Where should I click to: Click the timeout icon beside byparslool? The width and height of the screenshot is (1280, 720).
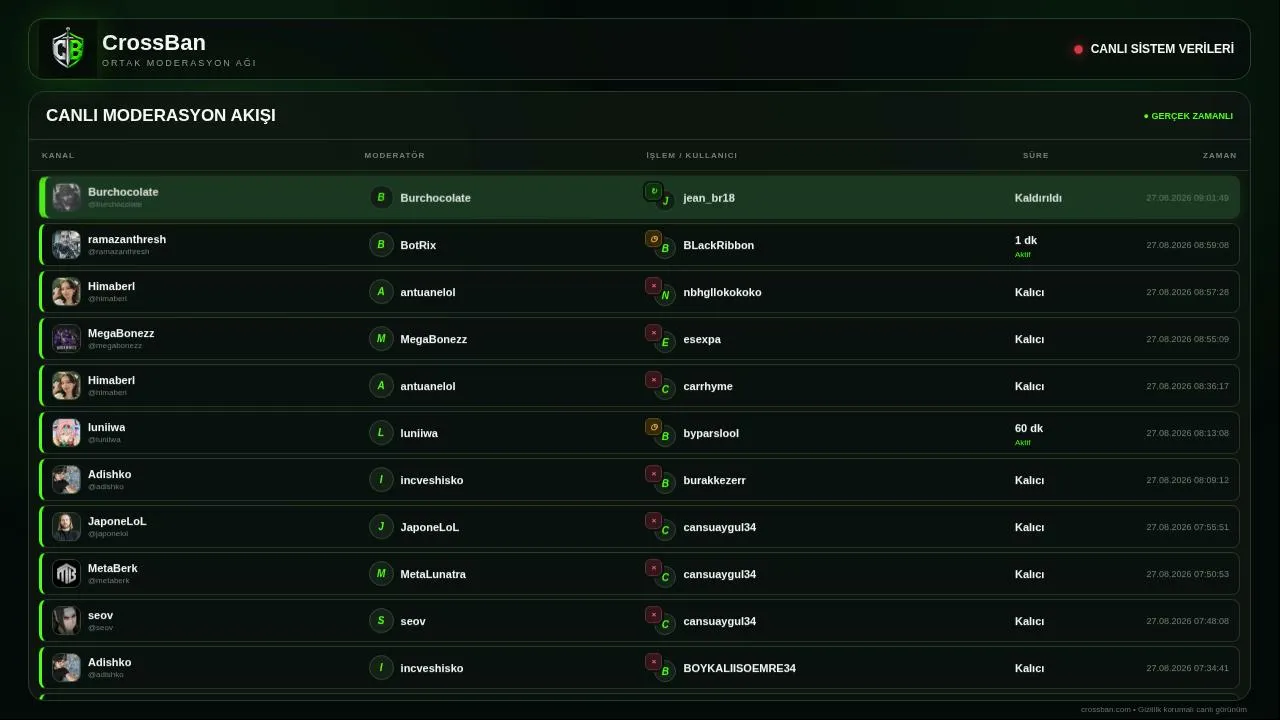(x=653, y=426)
